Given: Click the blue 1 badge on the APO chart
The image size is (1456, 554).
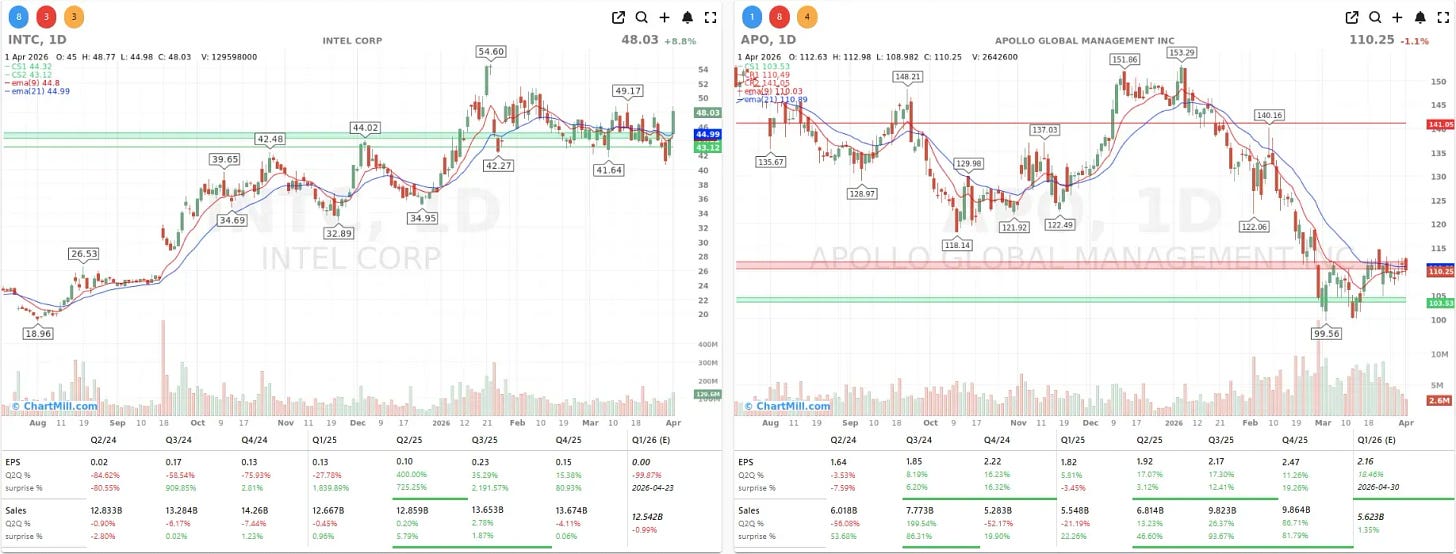Looking at the screenshot, I should click(753, 17).
